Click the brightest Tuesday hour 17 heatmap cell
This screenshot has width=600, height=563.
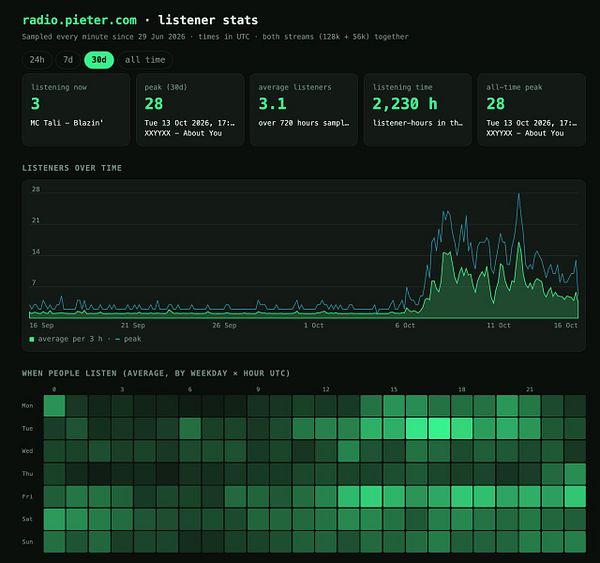(439, 428)
